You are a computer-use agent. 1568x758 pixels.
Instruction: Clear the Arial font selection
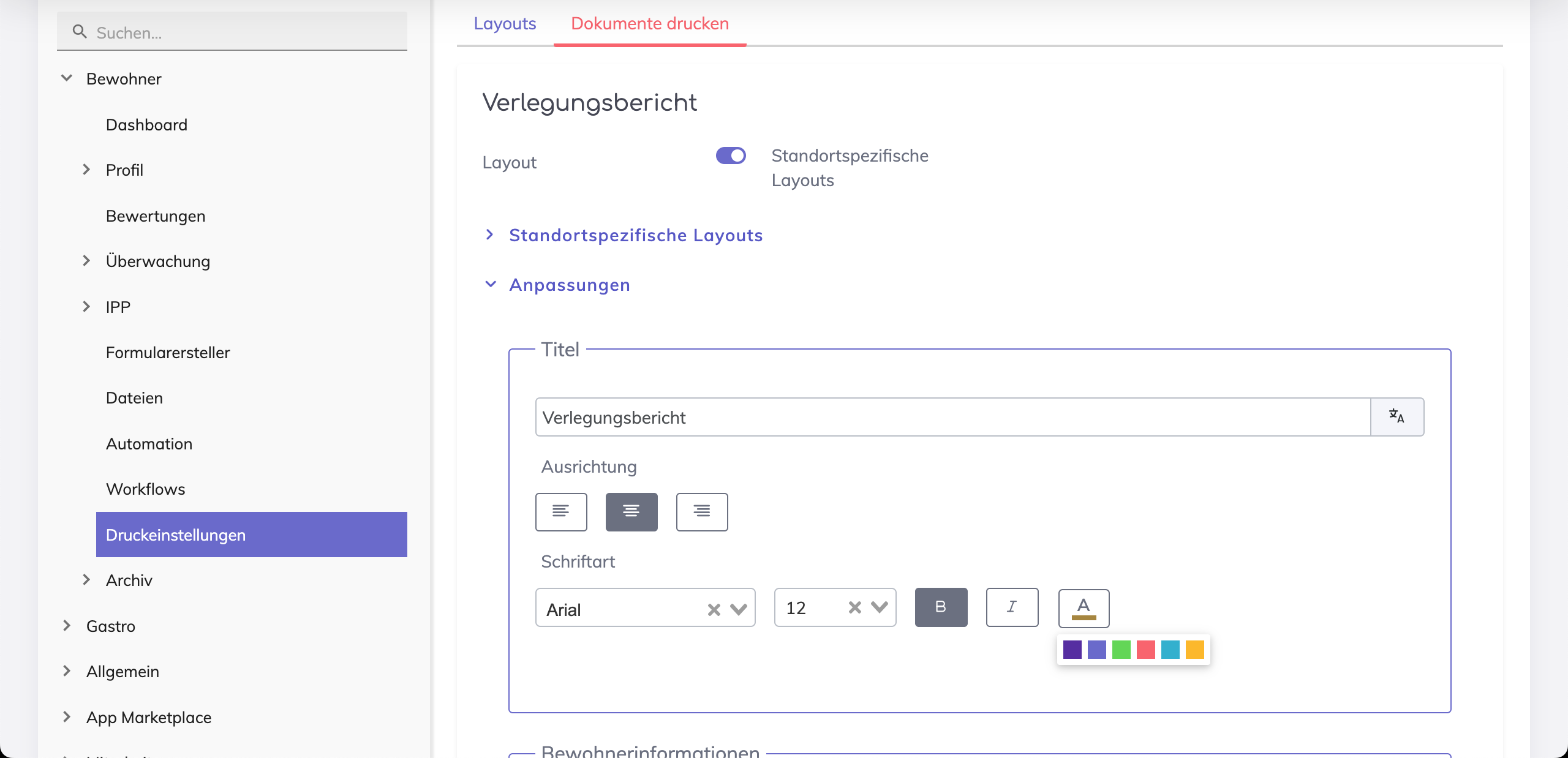tap(714, 610)
